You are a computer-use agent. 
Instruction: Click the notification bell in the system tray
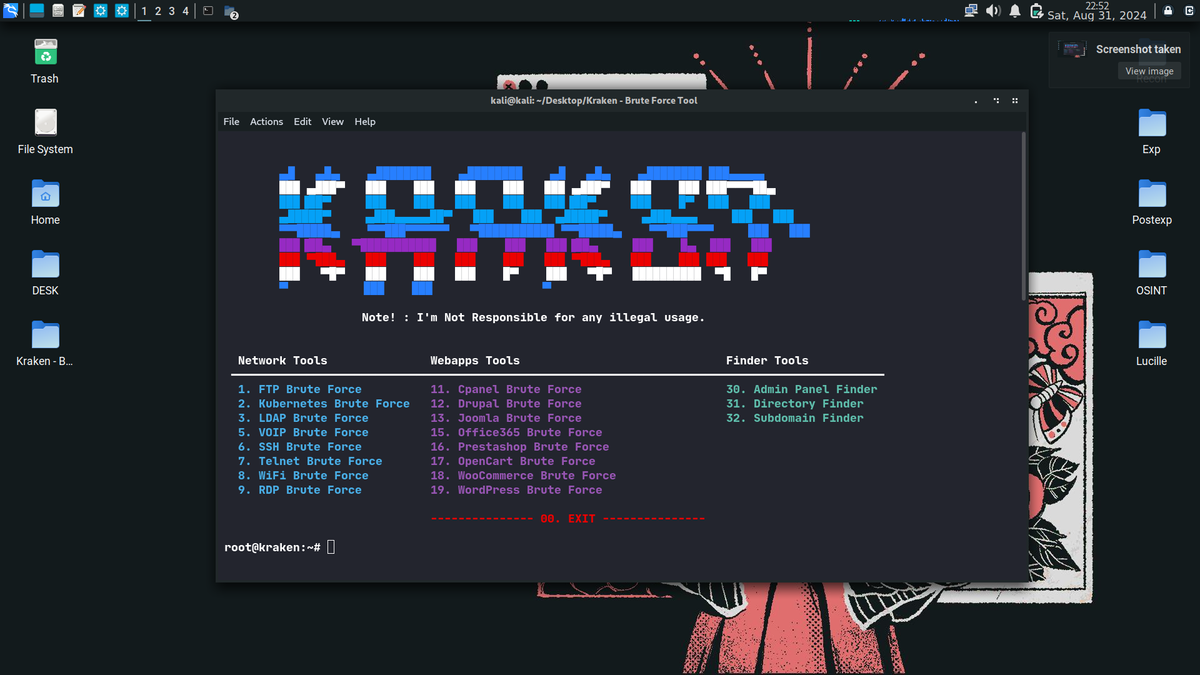(x=1014, y=10)
